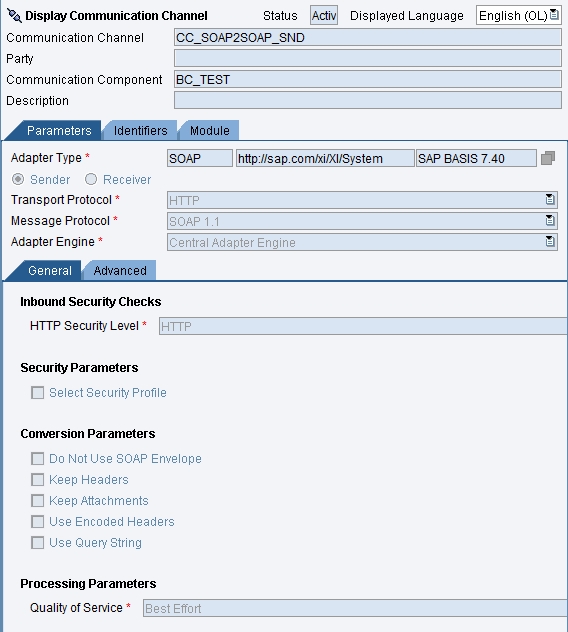Click the Display Communication Channel pencil icon
The image size is (568, 632).
click(x=15, y=16)
